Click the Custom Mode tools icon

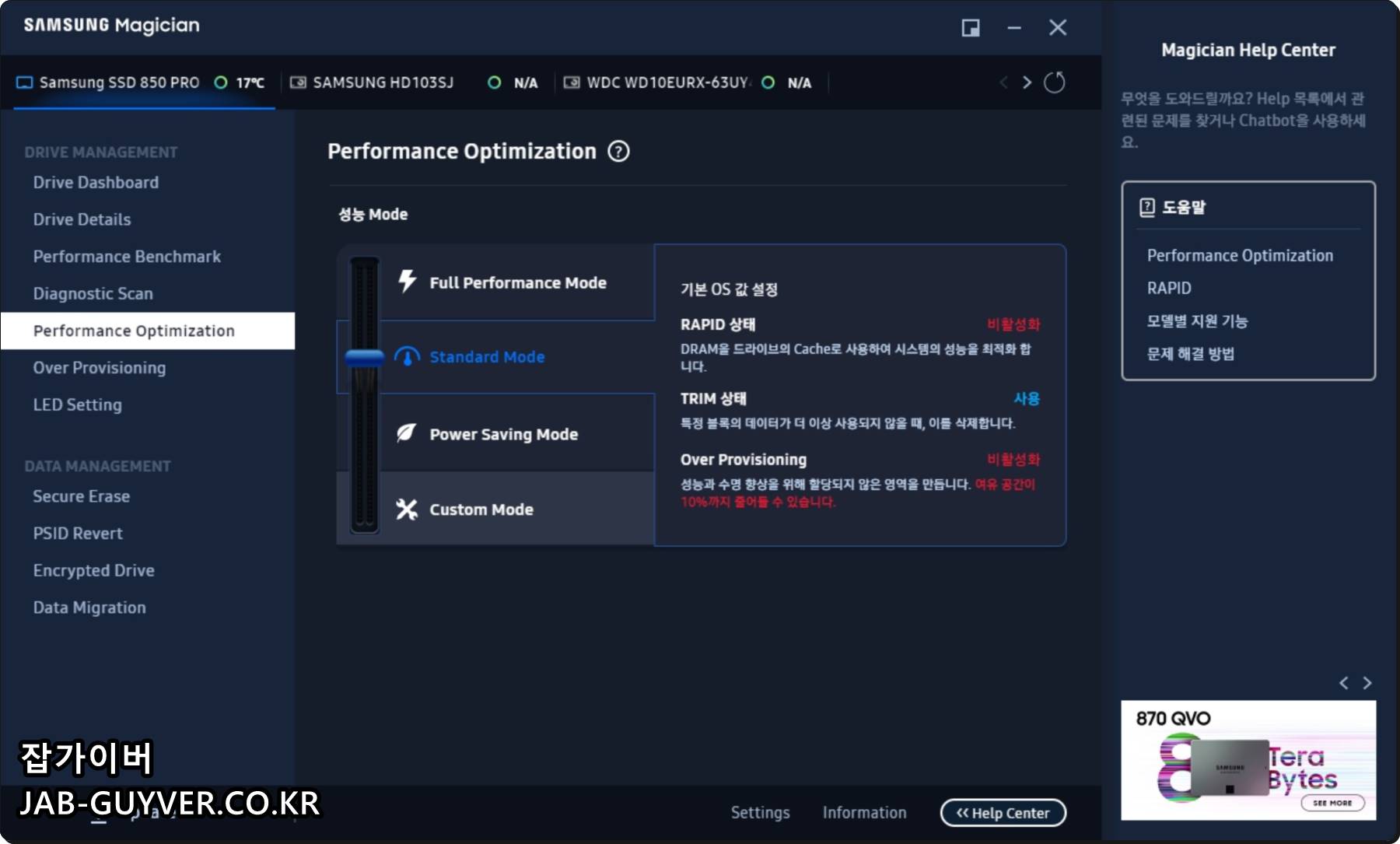pyautogui.click(x=407, y=510)
